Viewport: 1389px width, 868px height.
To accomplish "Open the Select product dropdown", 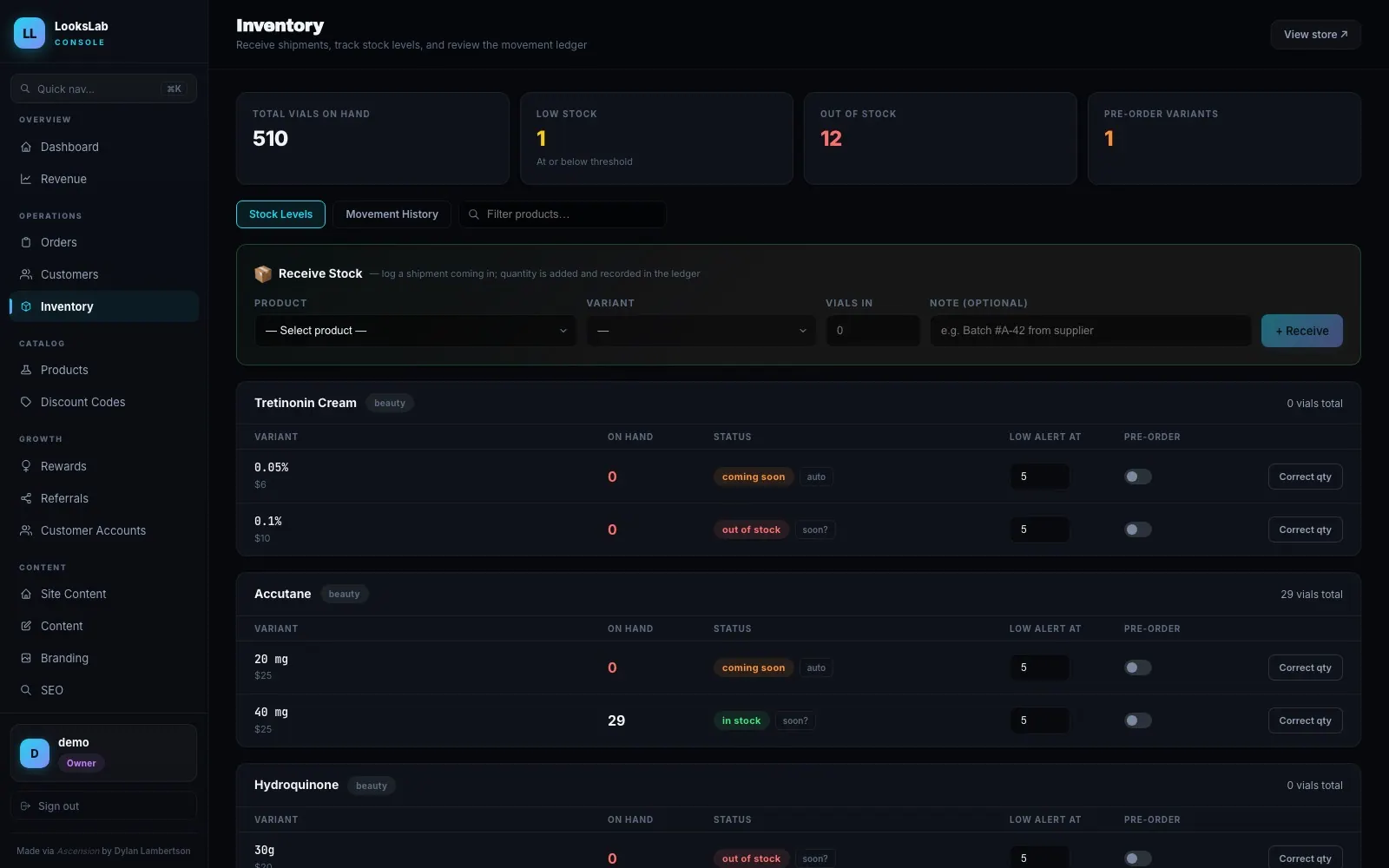I will click(415, 331).
